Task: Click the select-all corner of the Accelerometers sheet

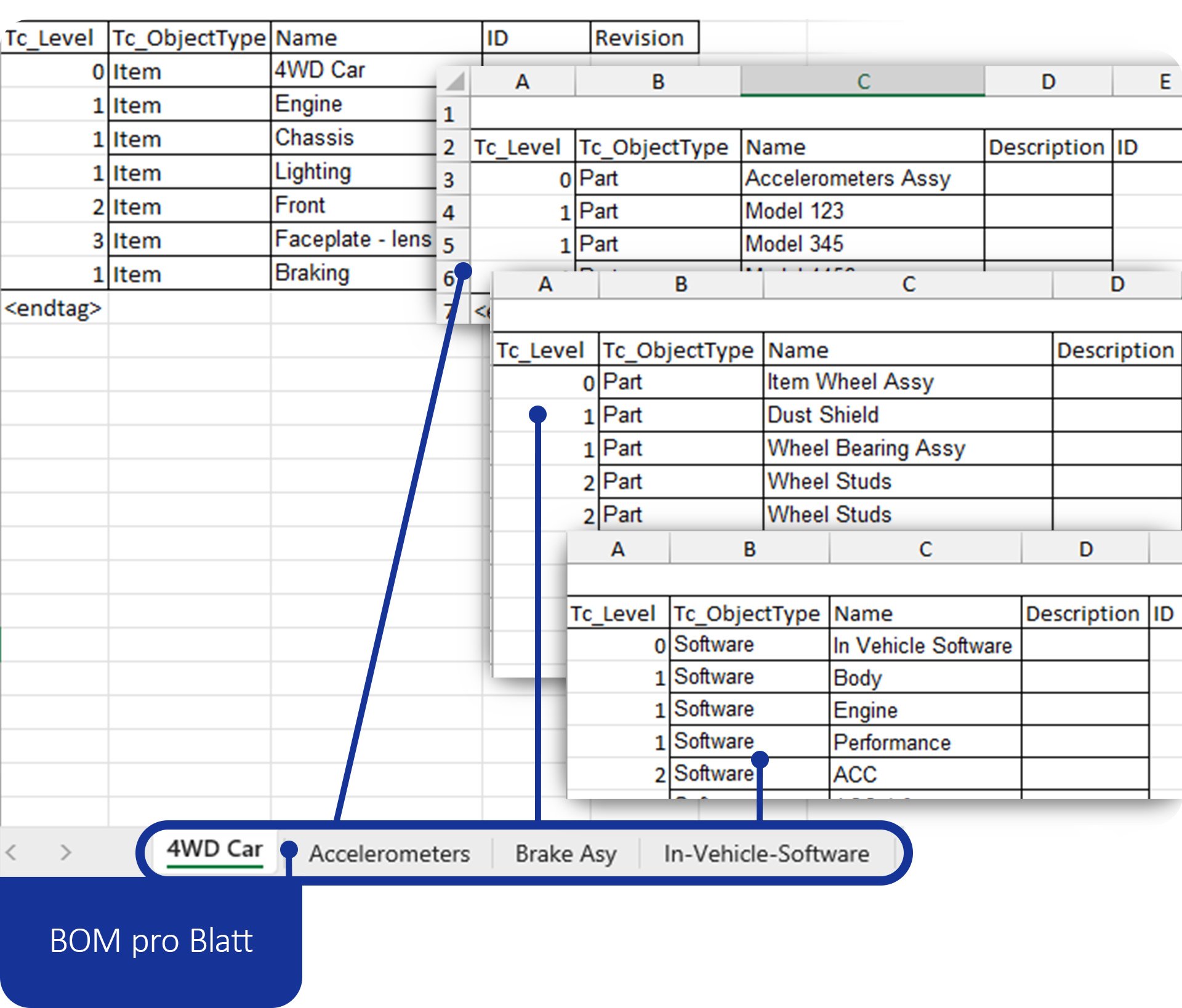Action: [x=454, y=81]
